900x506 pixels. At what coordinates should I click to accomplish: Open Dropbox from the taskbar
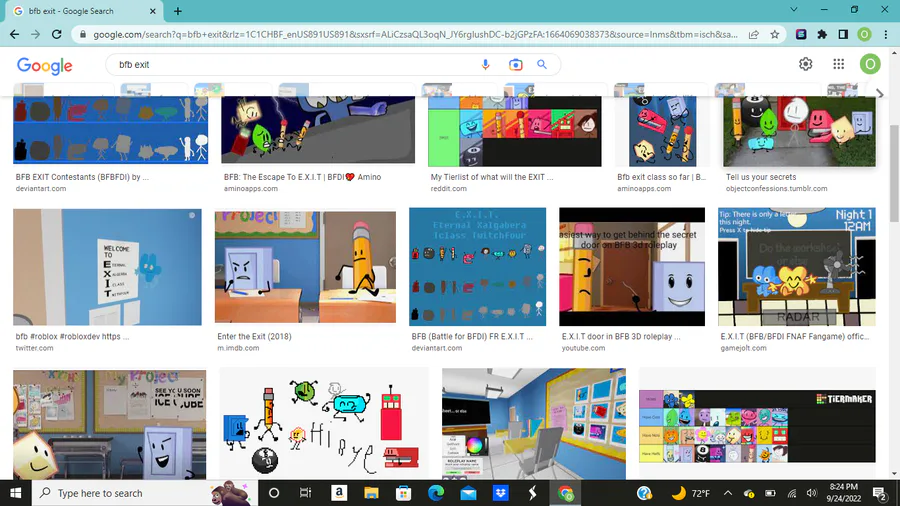(x=501, y=493)
